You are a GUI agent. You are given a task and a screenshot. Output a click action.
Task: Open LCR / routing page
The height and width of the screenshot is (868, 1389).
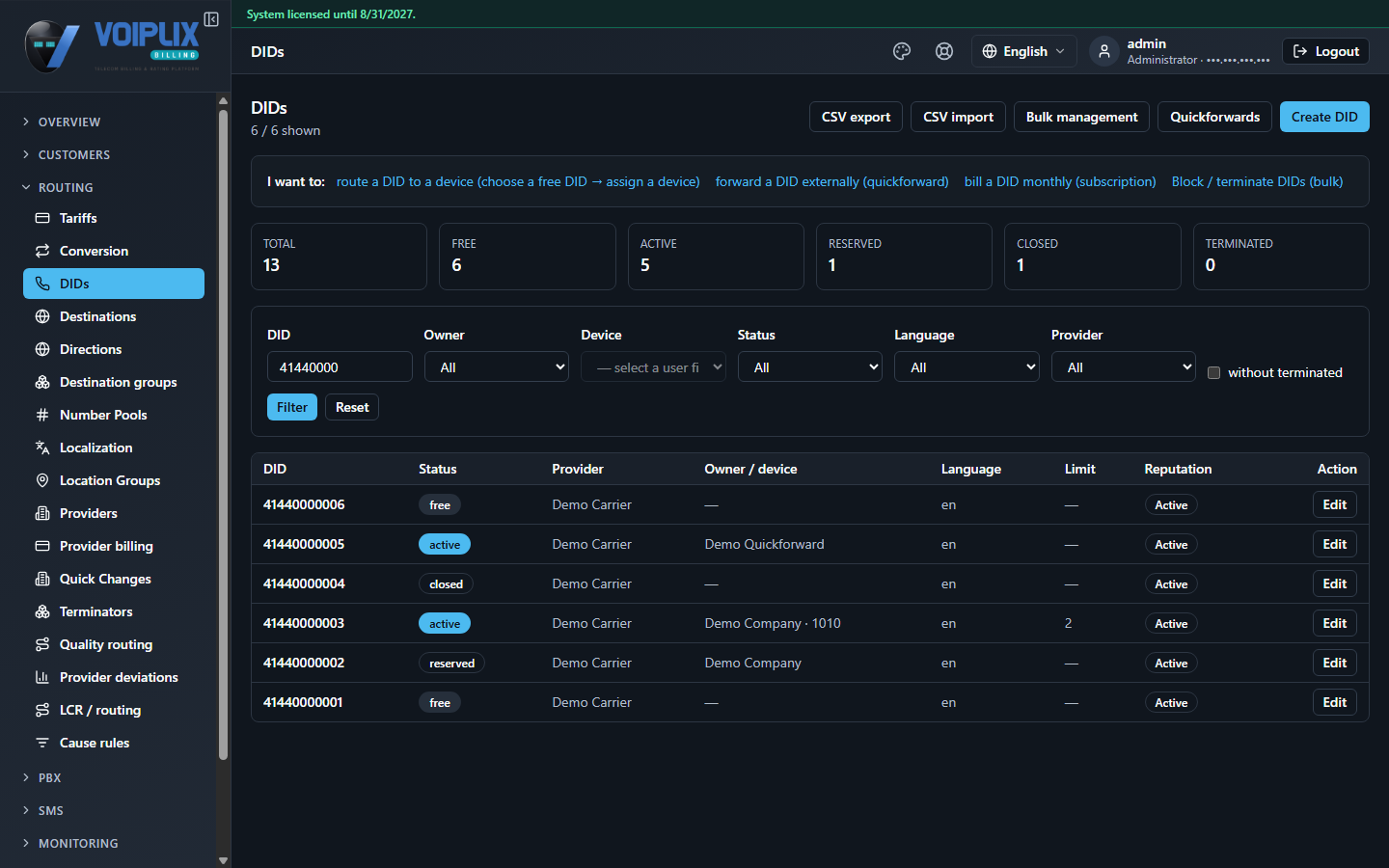(114, 710)
